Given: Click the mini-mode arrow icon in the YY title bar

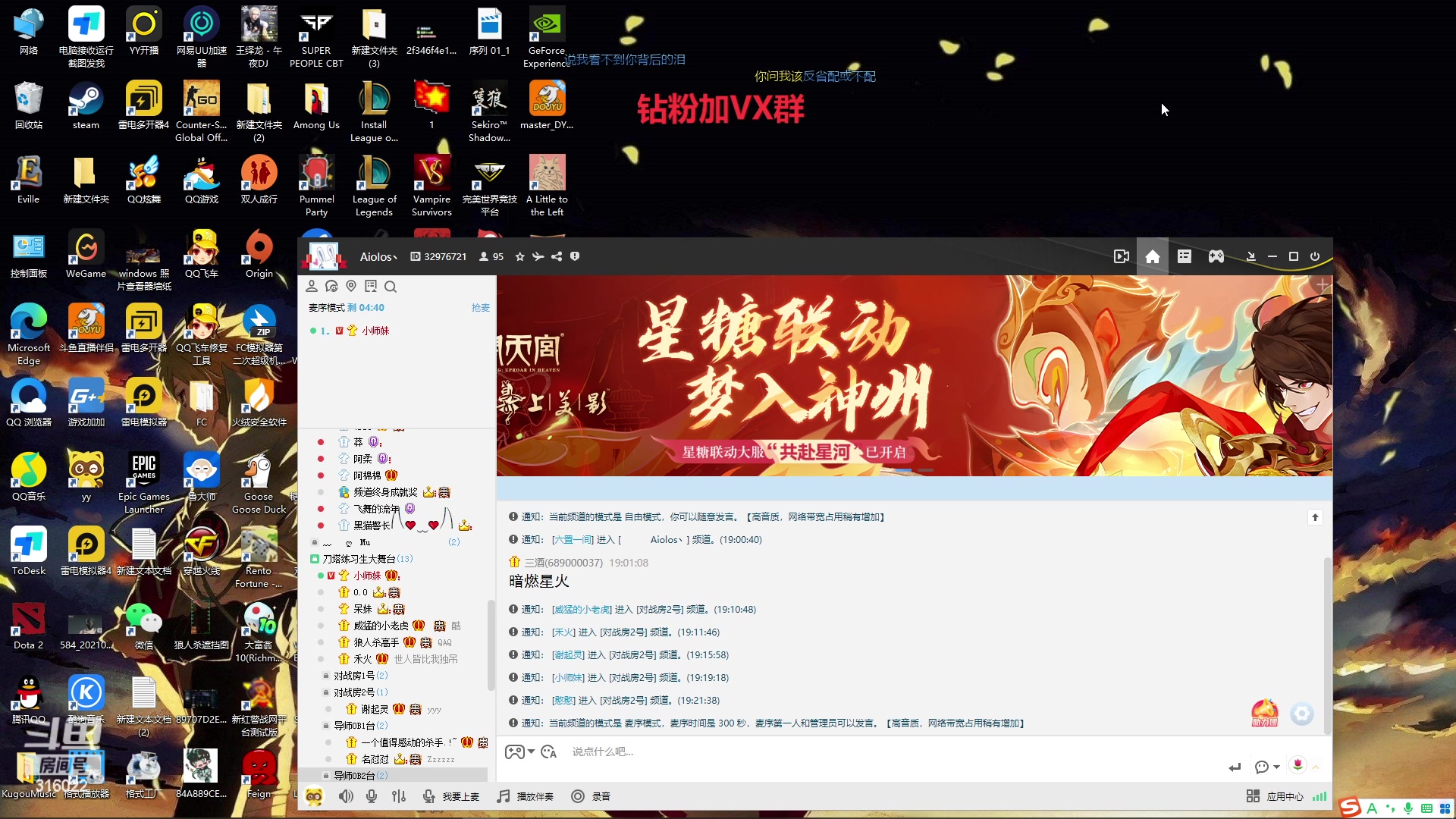Looking at the screenshot, I should tap(1251, 256).
